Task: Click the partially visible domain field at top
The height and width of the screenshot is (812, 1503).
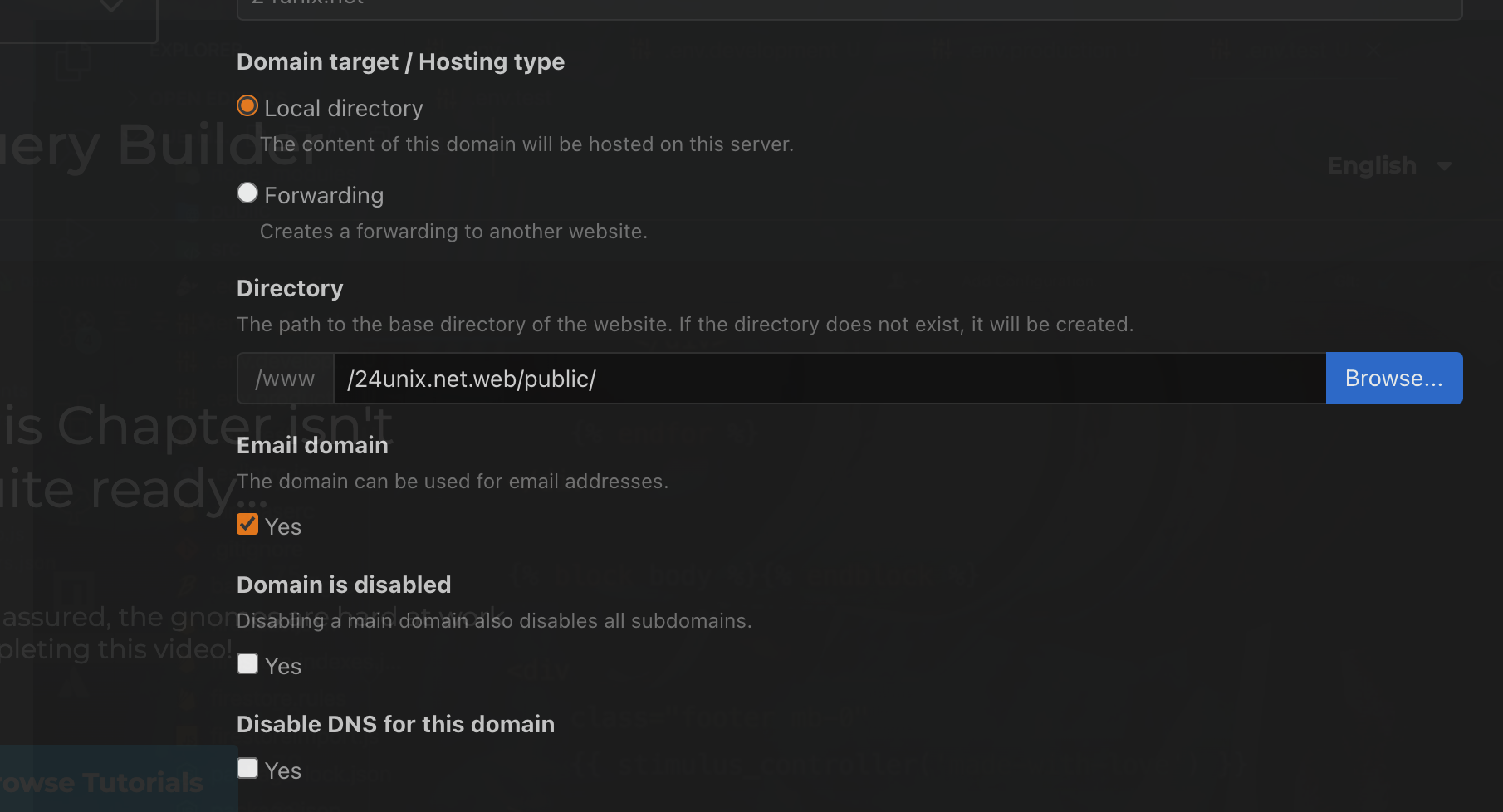Action: [x=849, y=7]
